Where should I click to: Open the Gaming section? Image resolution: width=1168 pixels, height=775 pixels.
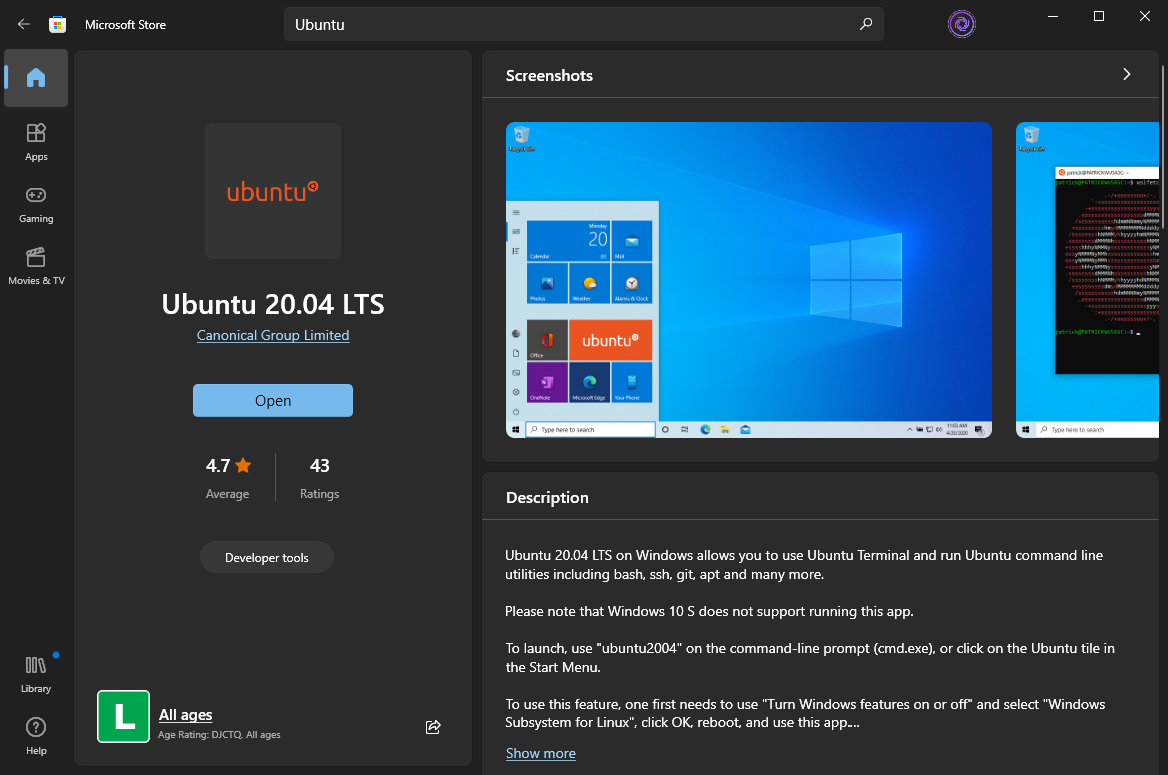coord(36,204)
